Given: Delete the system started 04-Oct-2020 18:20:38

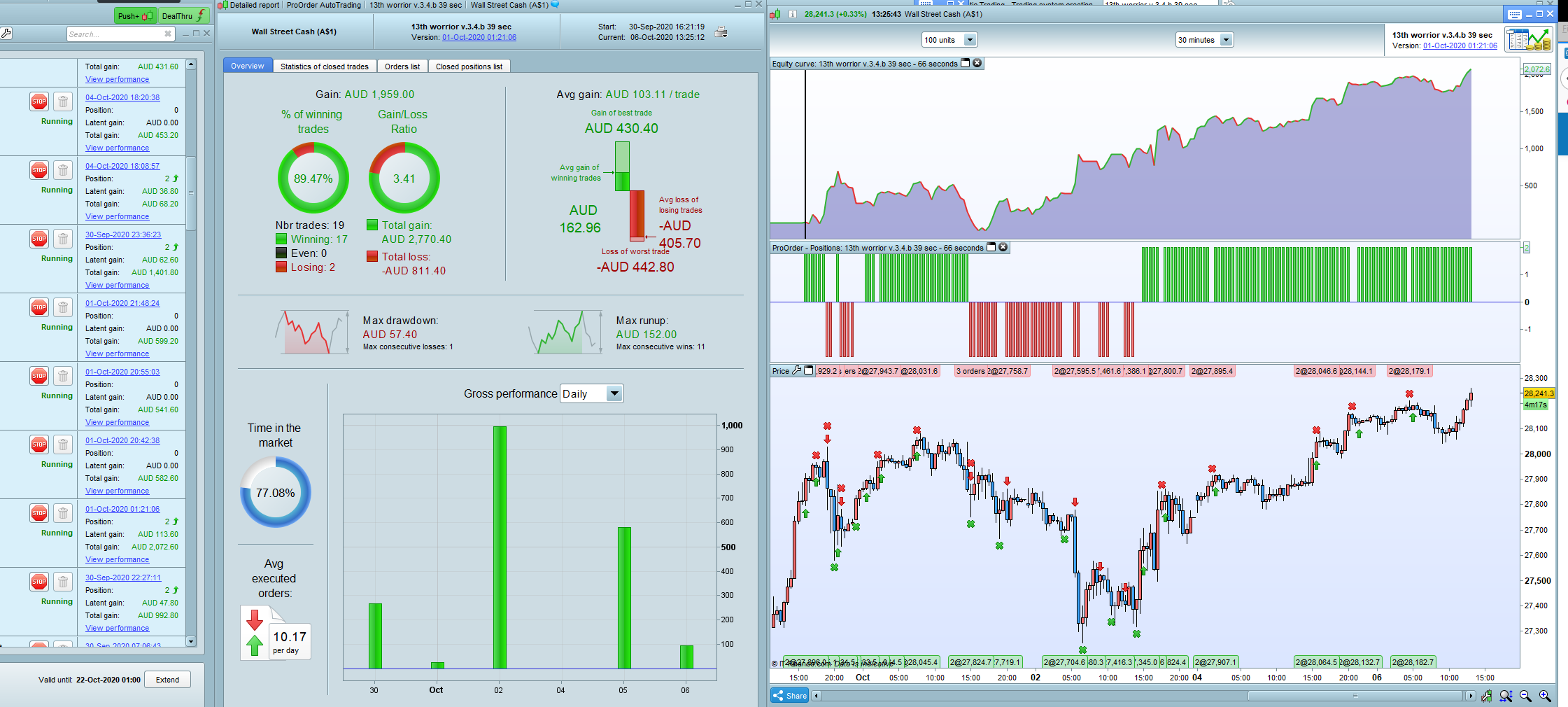Looking at the screenshot, I should point(63,101).
